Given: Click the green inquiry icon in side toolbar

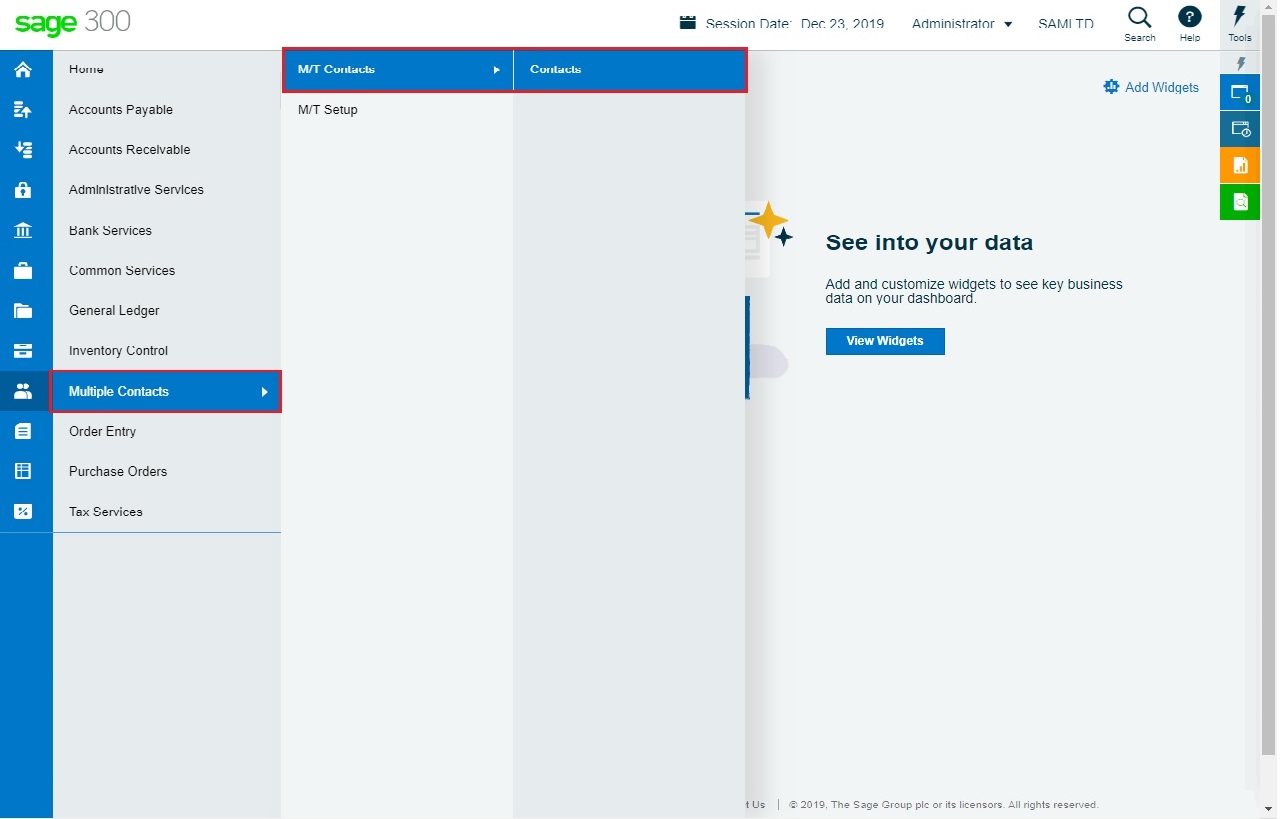Looking at the screenshot, I should (1240, 202).
